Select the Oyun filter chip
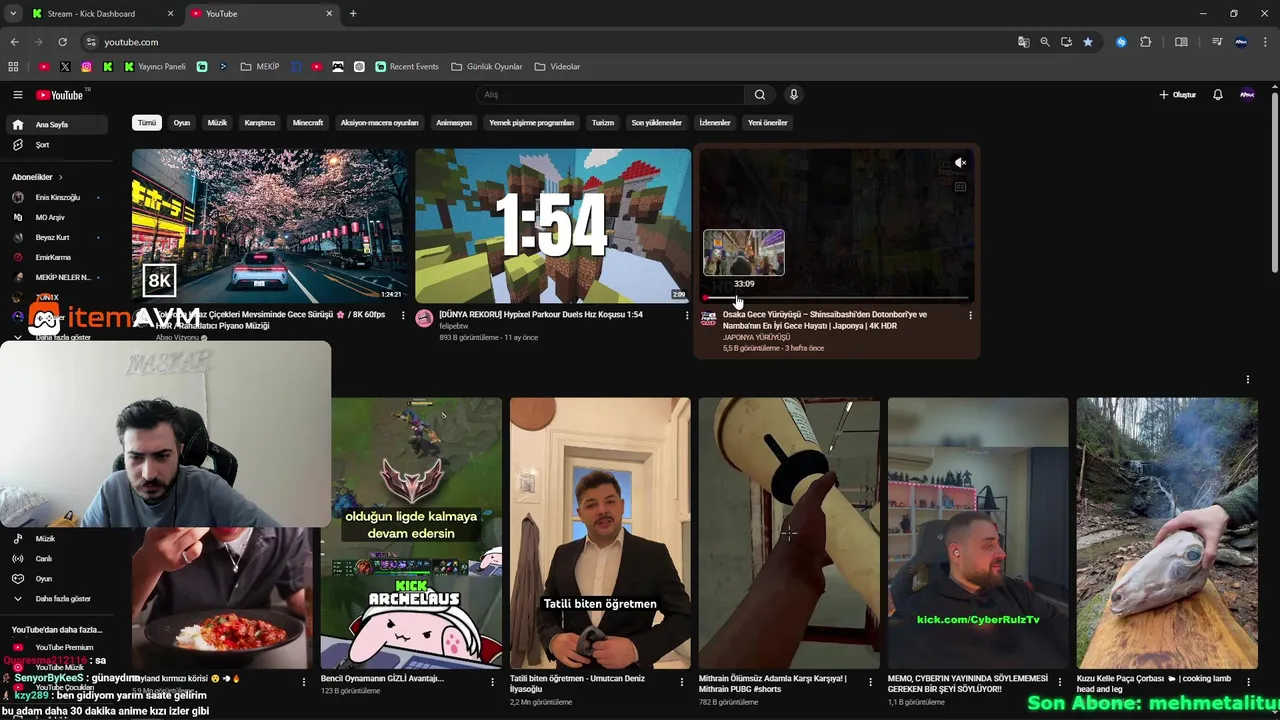This screenshot has height=720, width=1280. [182, 123]
